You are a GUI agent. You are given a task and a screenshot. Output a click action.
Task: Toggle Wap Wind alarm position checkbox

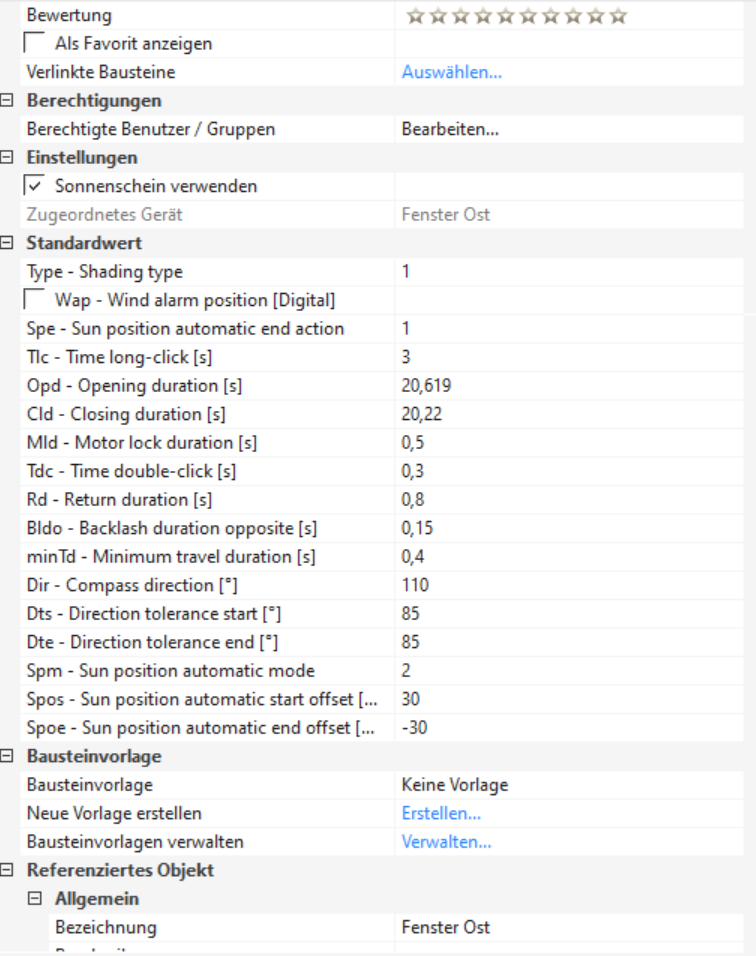34,300
